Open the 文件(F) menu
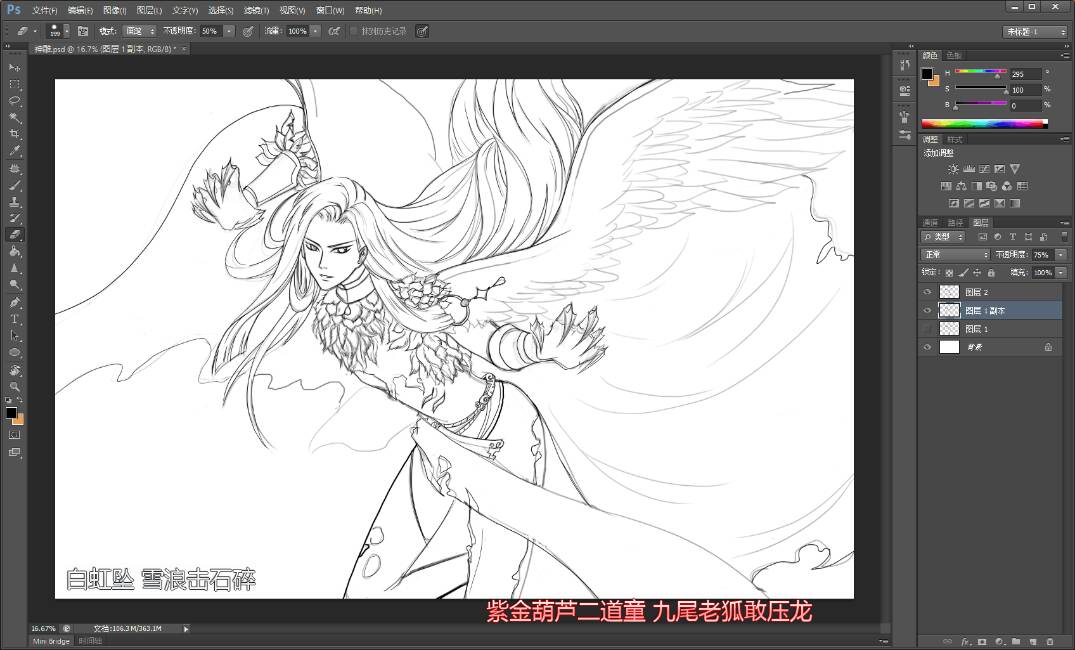Image resolution: width=1075 pixels, height=650 pixels. (45, 10)
